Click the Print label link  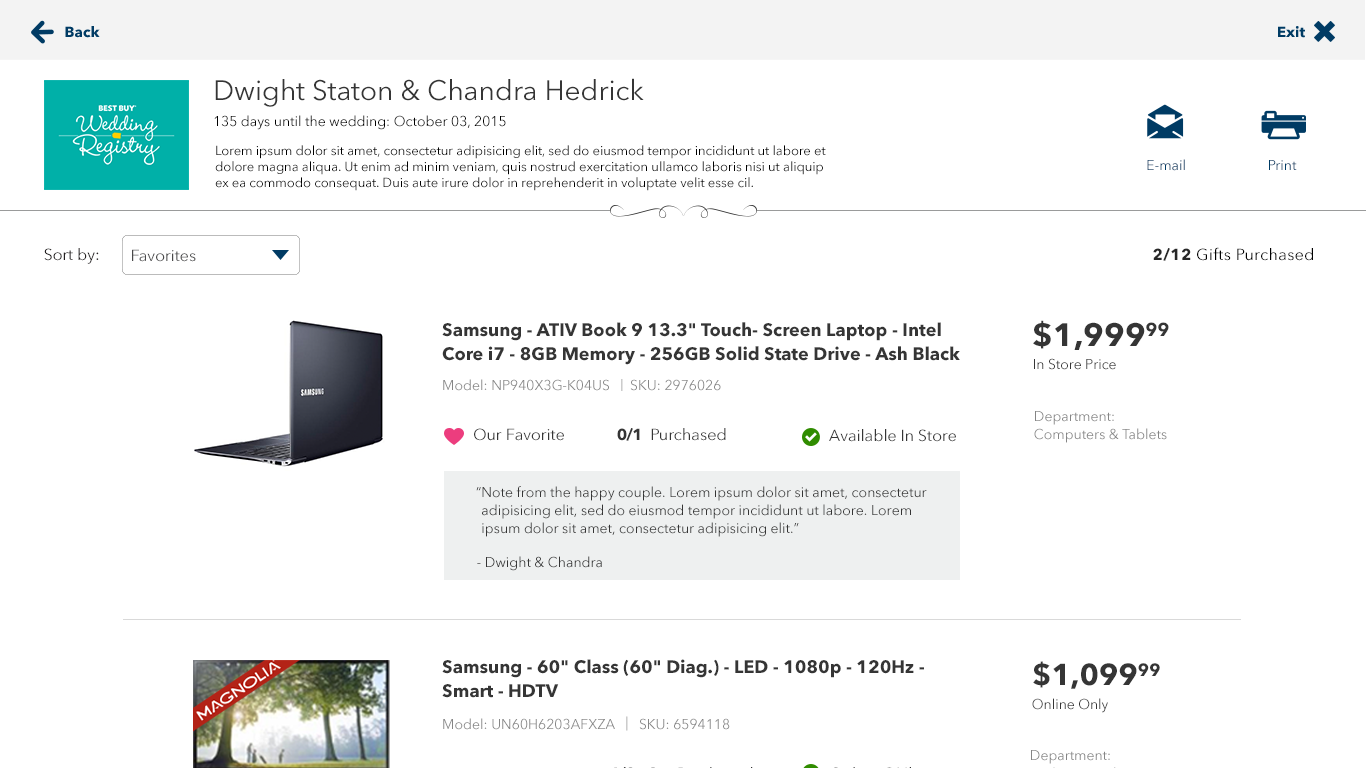[1282, 165]
